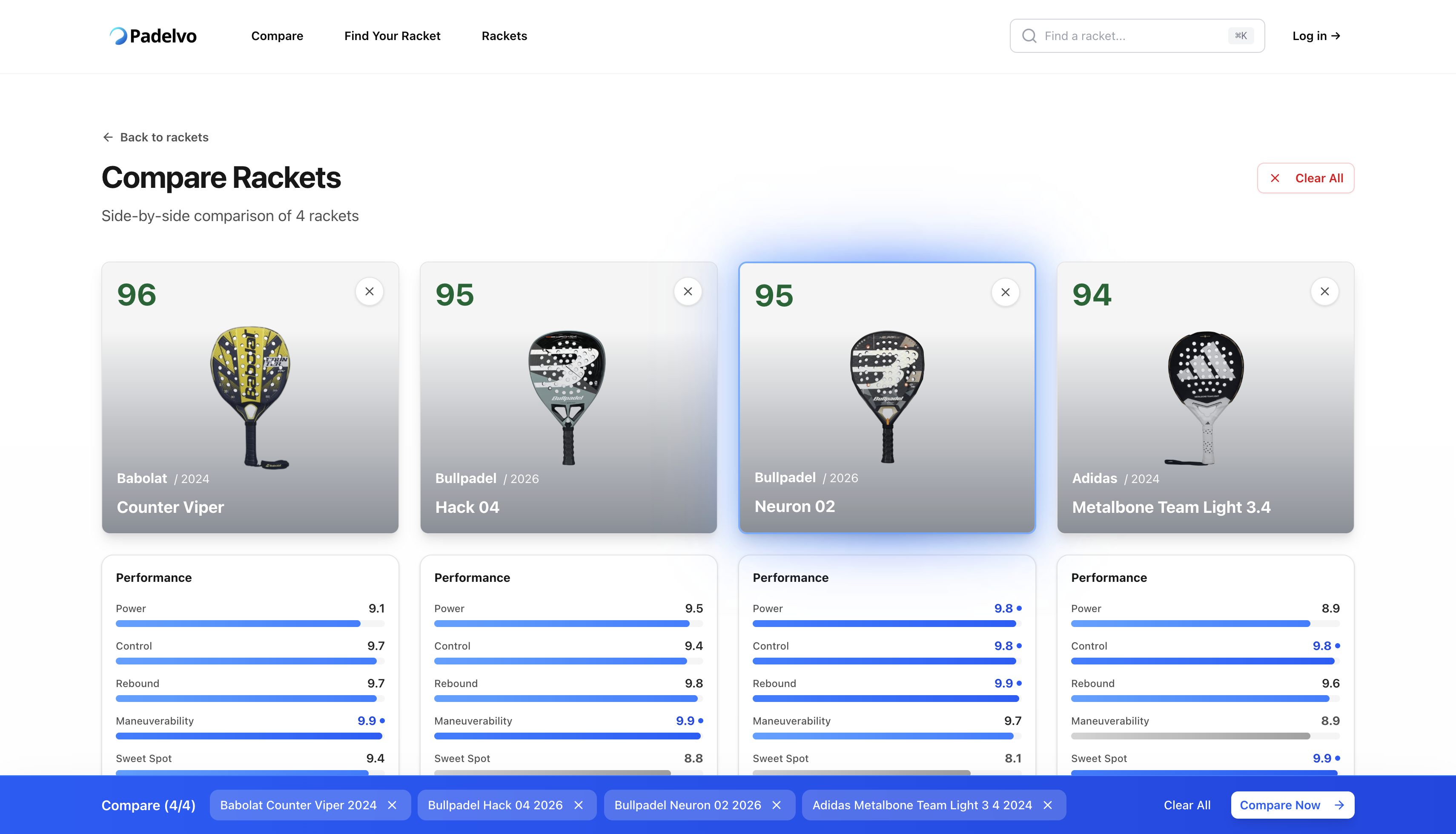Image resolution: width=1456 pixels, height=834 pixels.
Task: Remove Bullpadel Hack 04 2026 chip
Action: coord(579,805)
